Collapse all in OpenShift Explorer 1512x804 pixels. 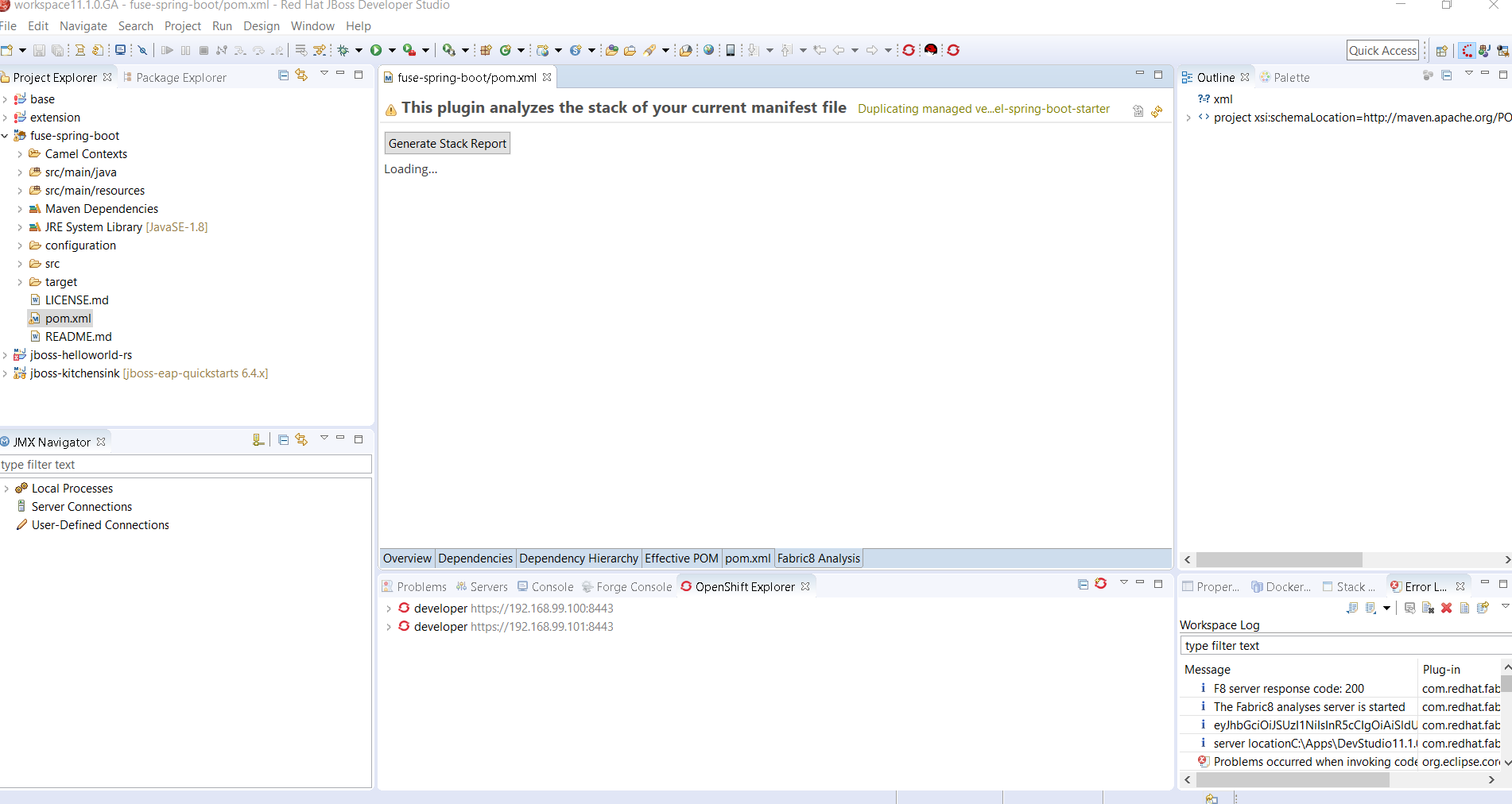point(1083,584)
